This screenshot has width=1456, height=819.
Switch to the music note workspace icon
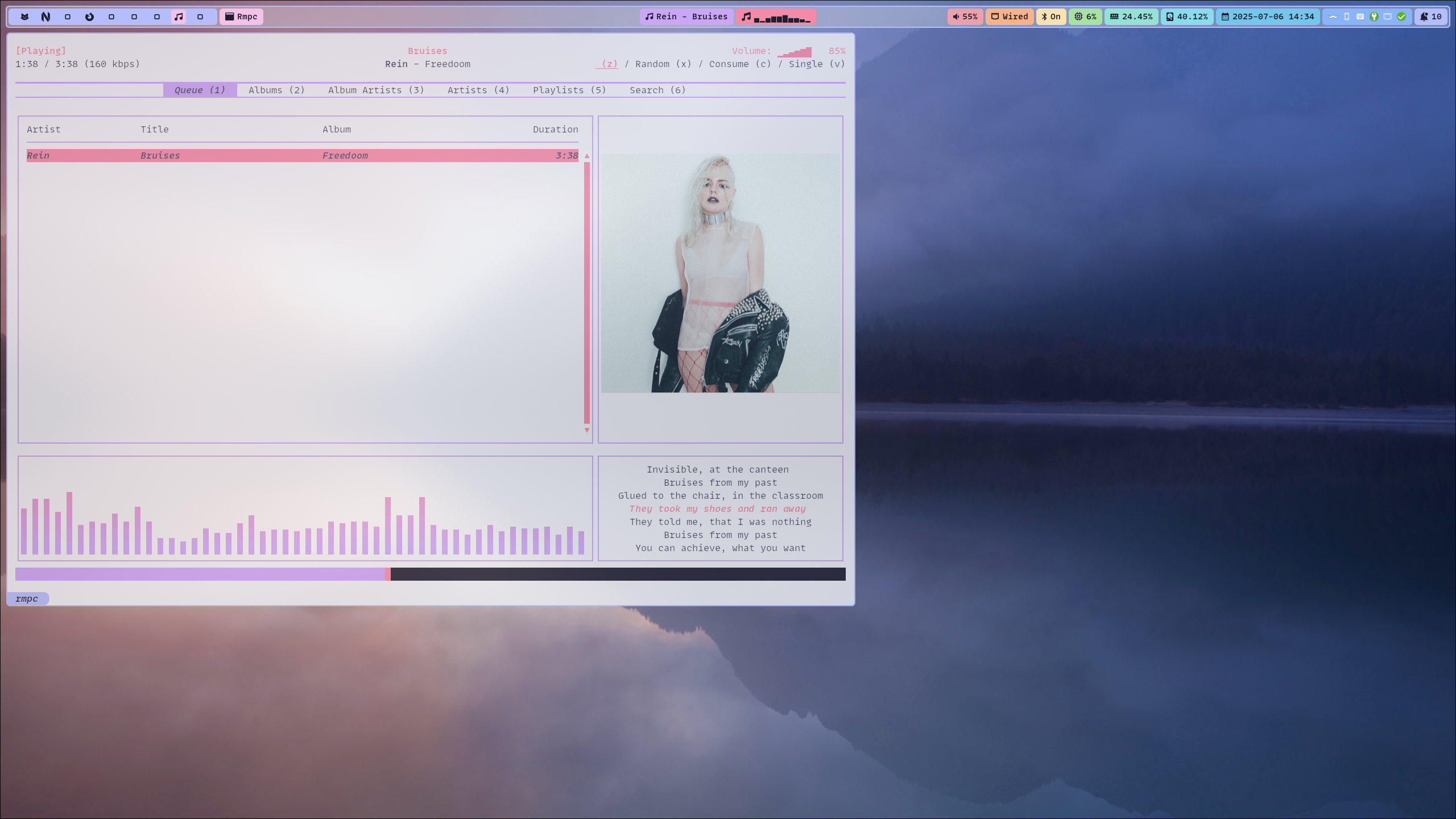tap(179, 16)
